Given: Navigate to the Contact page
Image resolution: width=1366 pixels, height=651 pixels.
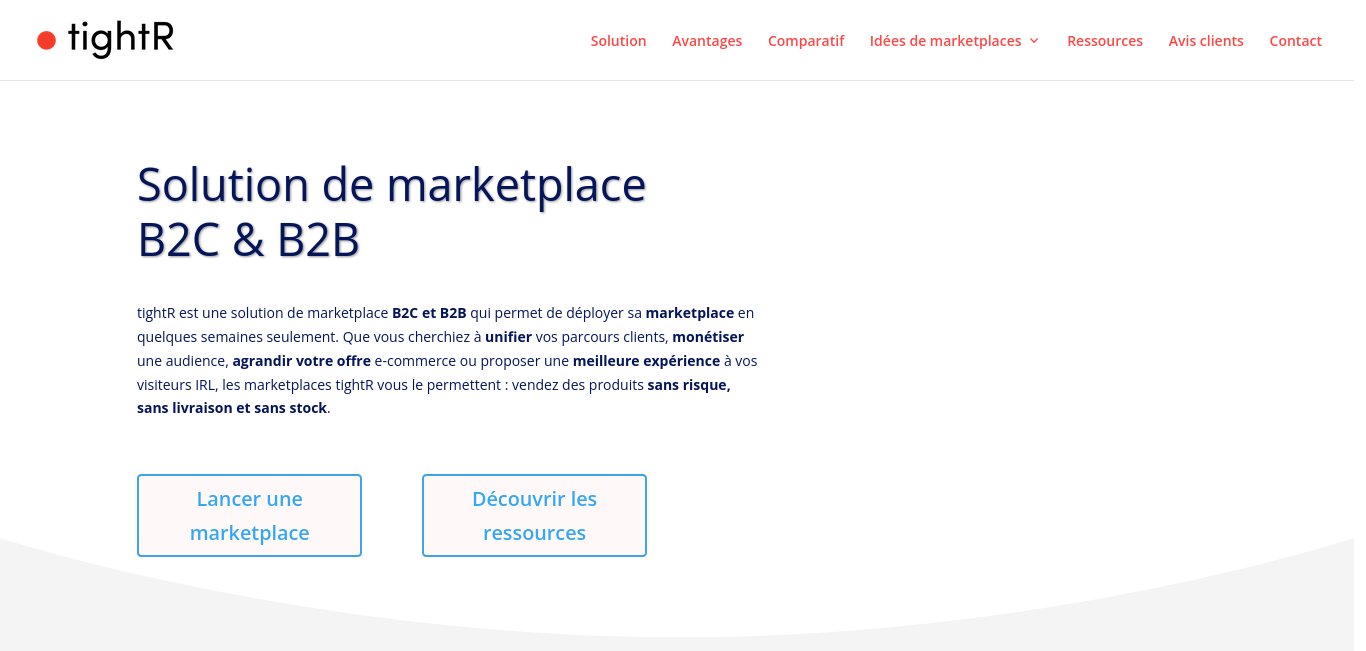Looking at the screenshot, I should tap(1295, 41).
